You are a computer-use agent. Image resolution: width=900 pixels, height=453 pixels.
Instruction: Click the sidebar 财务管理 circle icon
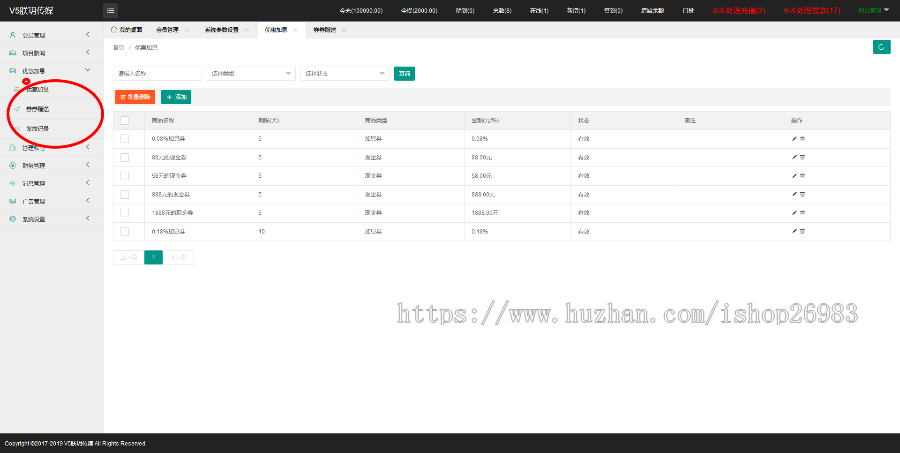(13, 165)
